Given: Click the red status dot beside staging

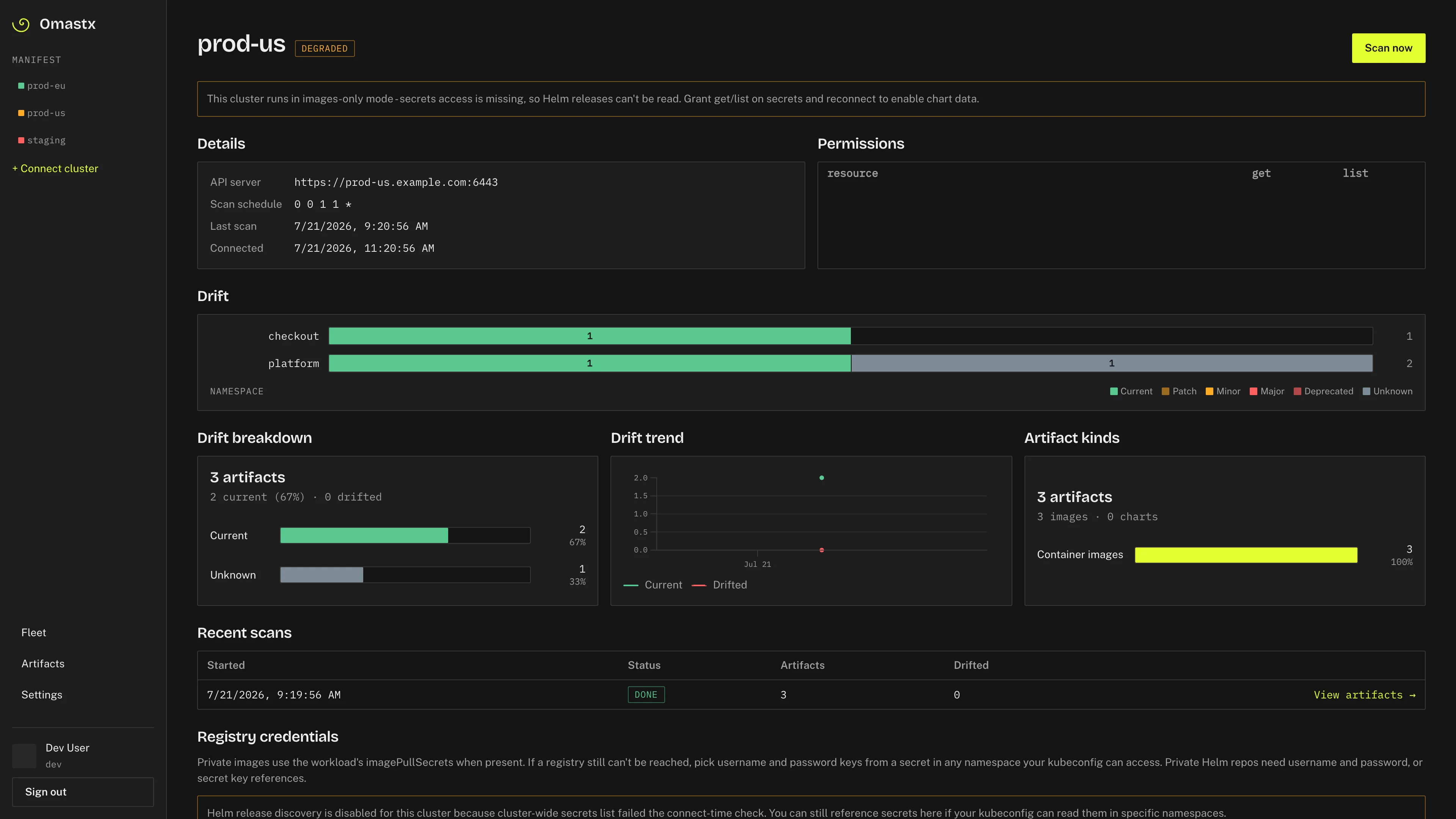Looking at the screenshot, I should pyautogui.click(x=21, y=140).
